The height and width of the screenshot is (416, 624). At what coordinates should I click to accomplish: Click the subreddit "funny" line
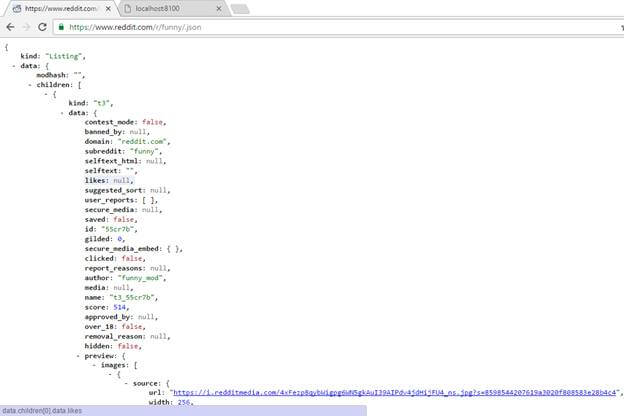[123, 151]
